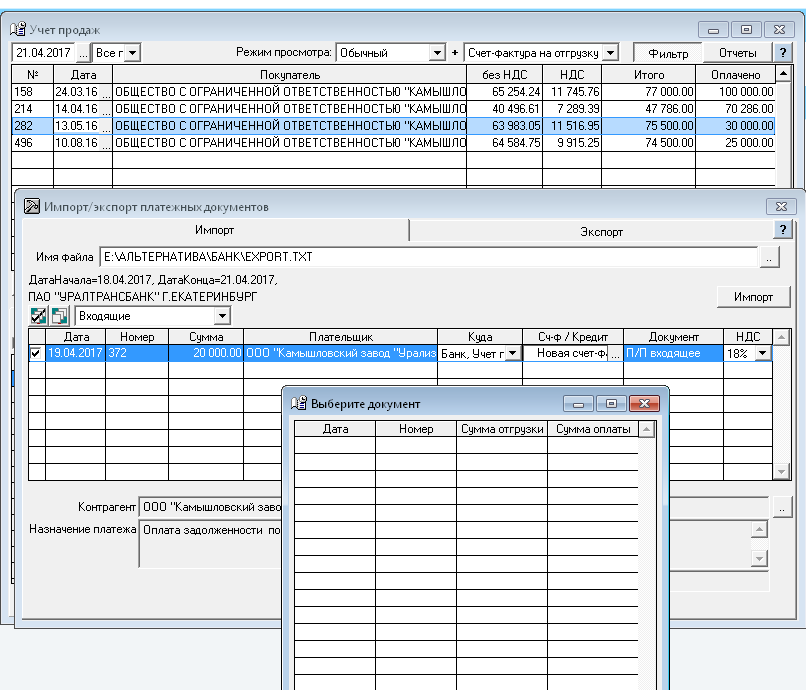The image size is (806, 690).
Task: Click the Фильтр button
Action: [x=667, y=52]
